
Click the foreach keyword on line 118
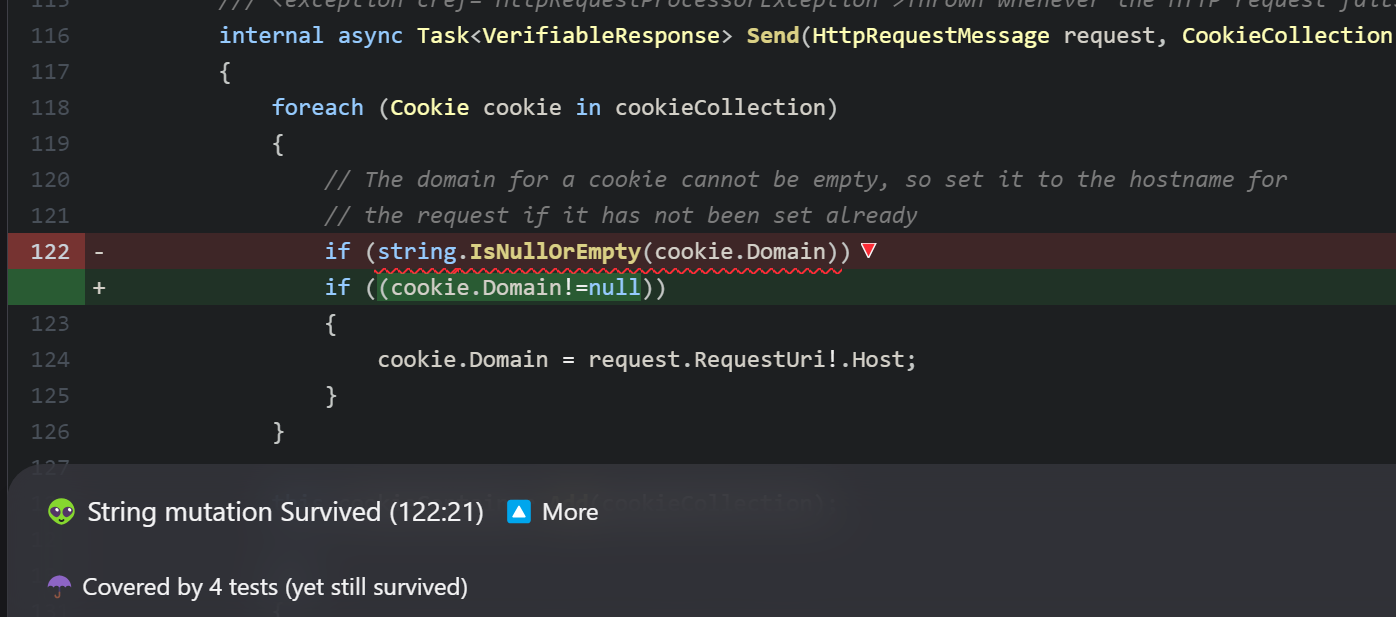(318, 108)
